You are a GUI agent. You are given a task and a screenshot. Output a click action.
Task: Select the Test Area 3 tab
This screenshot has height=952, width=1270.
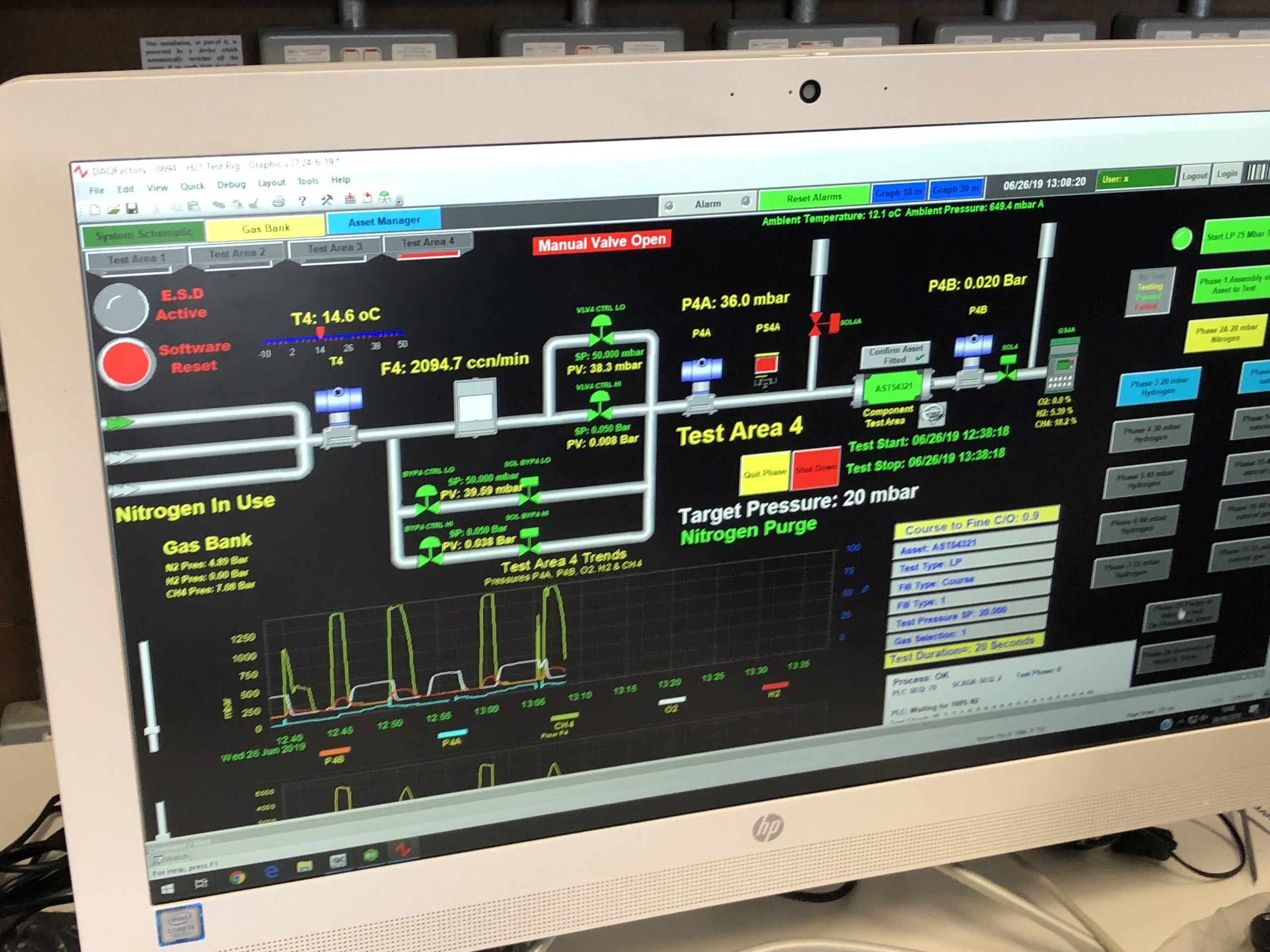334,248
